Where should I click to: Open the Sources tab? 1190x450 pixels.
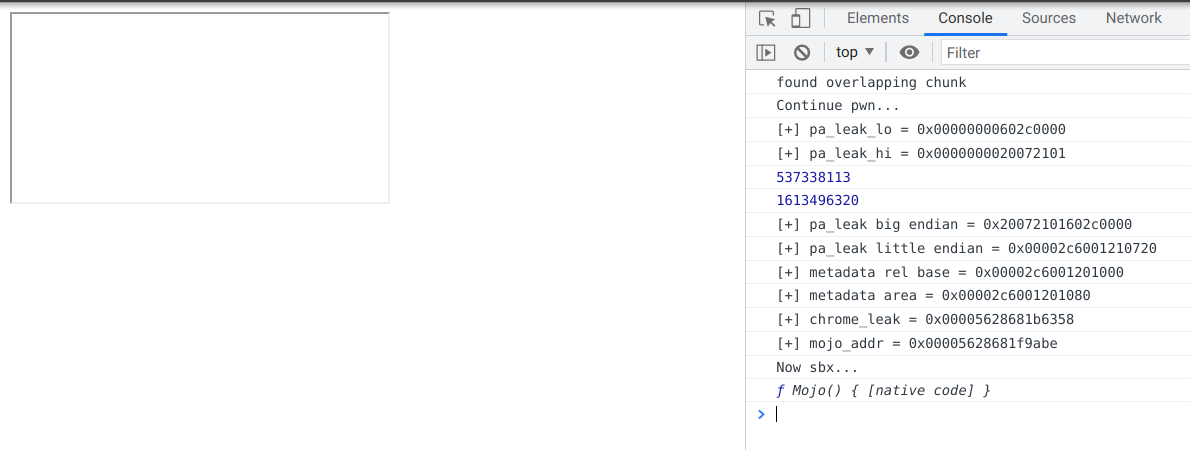1049,18
